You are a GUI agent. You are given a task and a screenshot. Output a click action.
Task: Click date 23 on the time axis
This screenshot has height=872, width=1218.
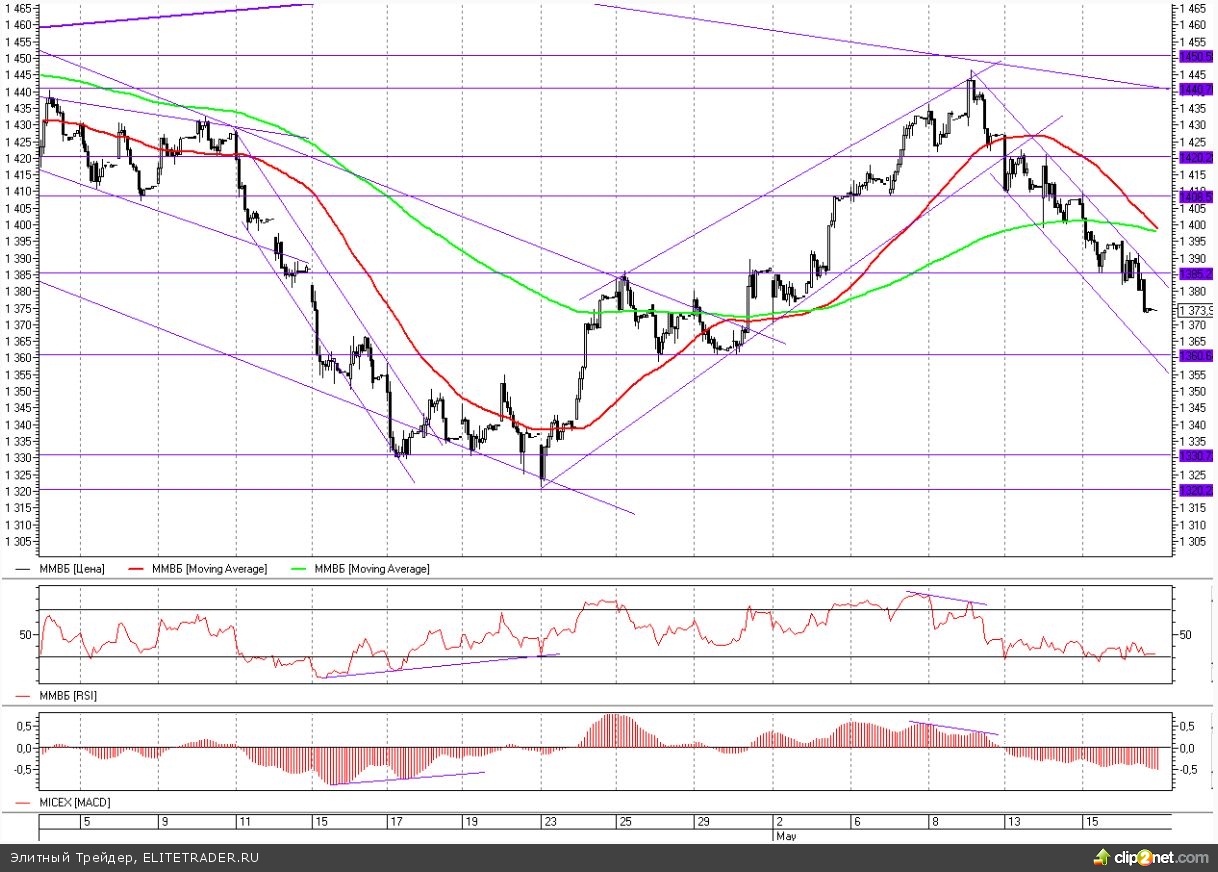click(x=550, y=821)
